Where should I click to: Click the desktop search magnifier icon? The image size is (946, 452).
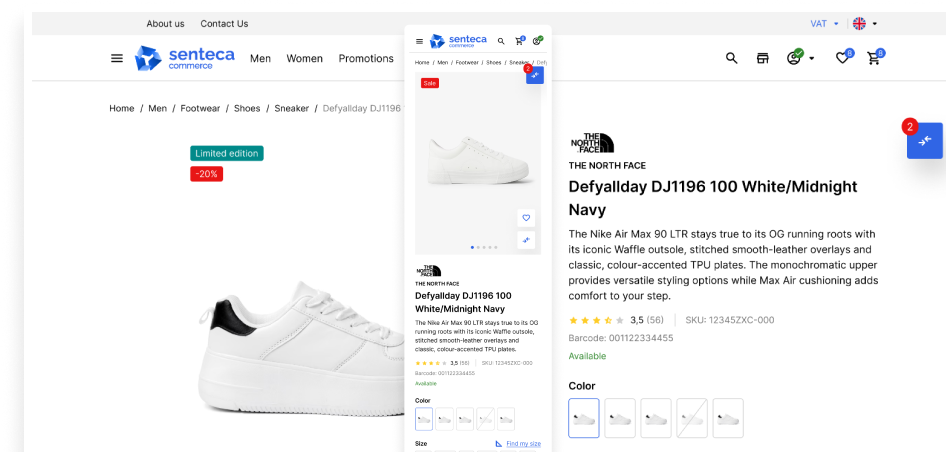(732, 58)
